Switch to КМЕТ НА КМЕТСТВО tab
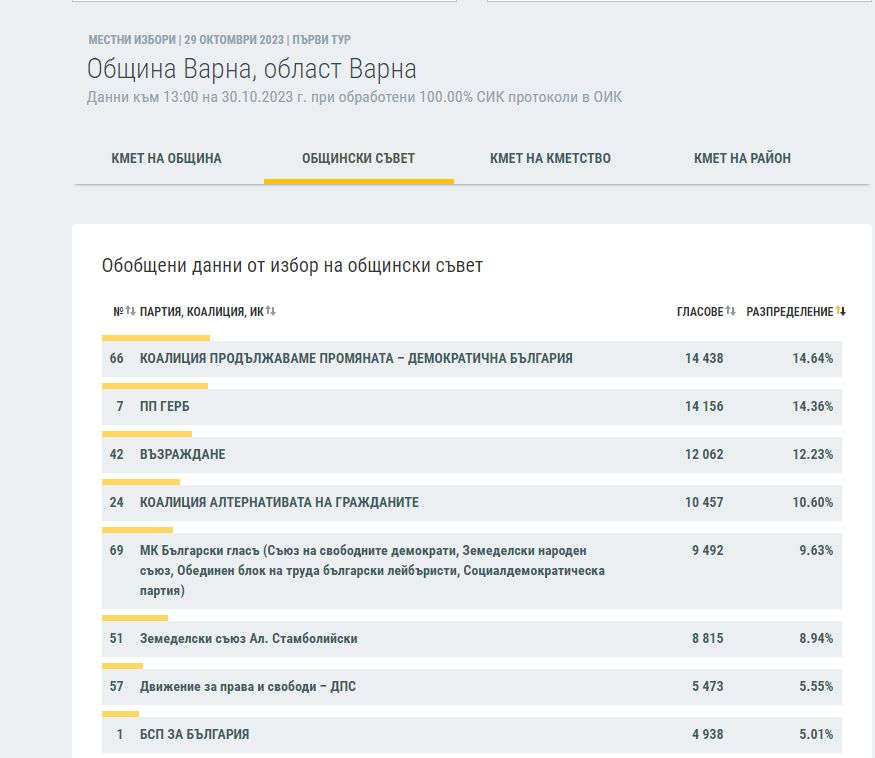 click(x=550, y=158)
